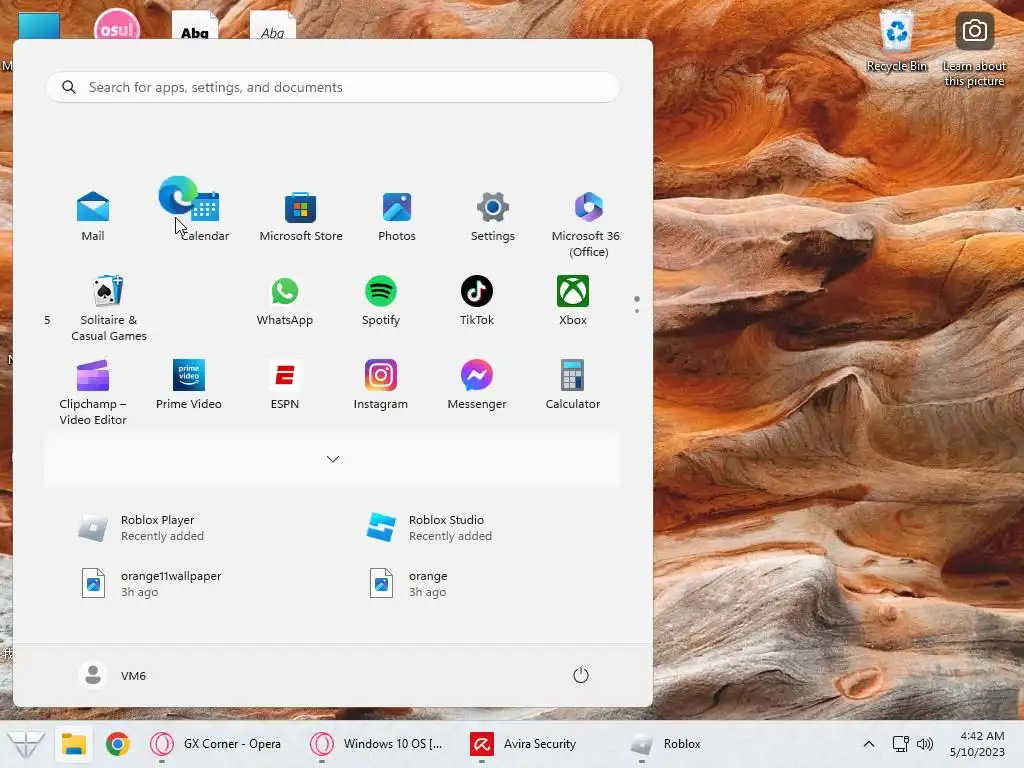
Task: Open Solitaire & Casual Games
Action: (108, 308)
